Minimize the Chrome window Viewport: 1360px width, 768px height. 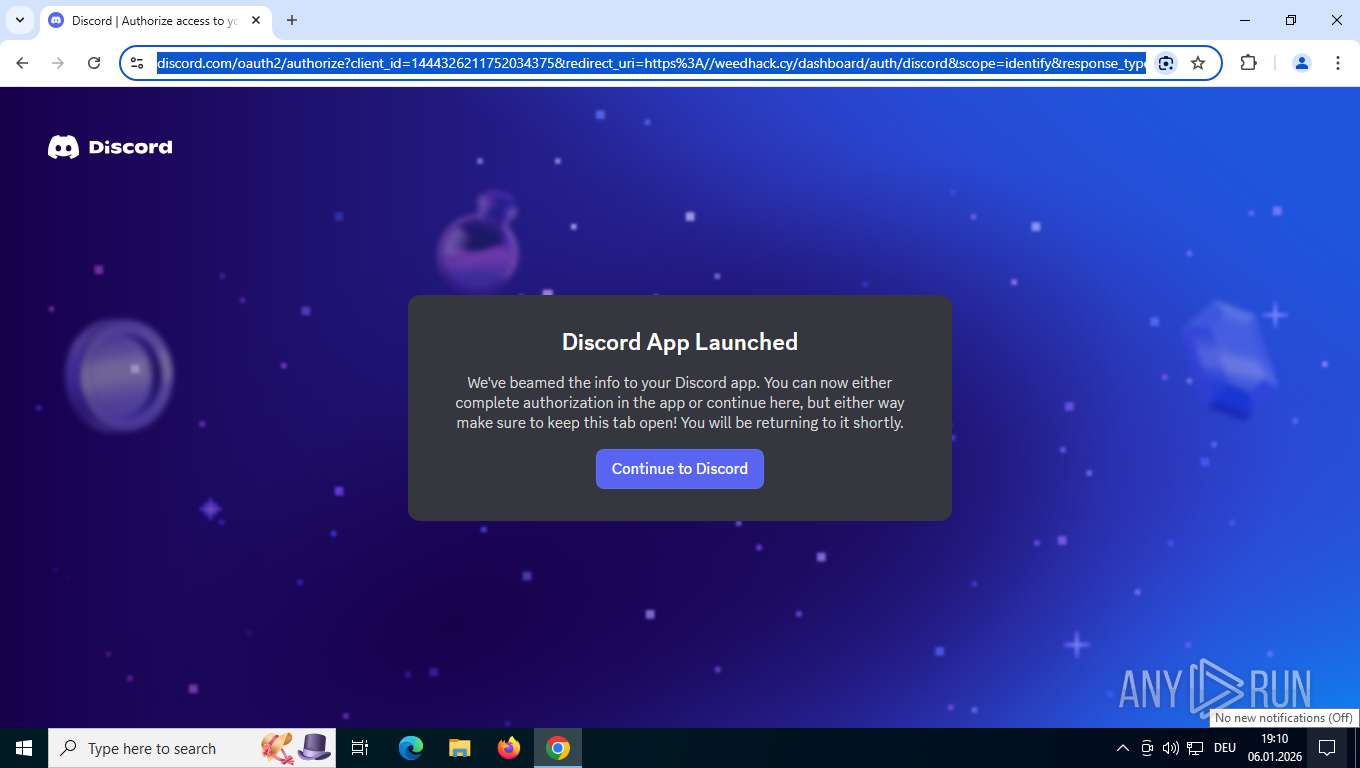tap(1245, 20)
